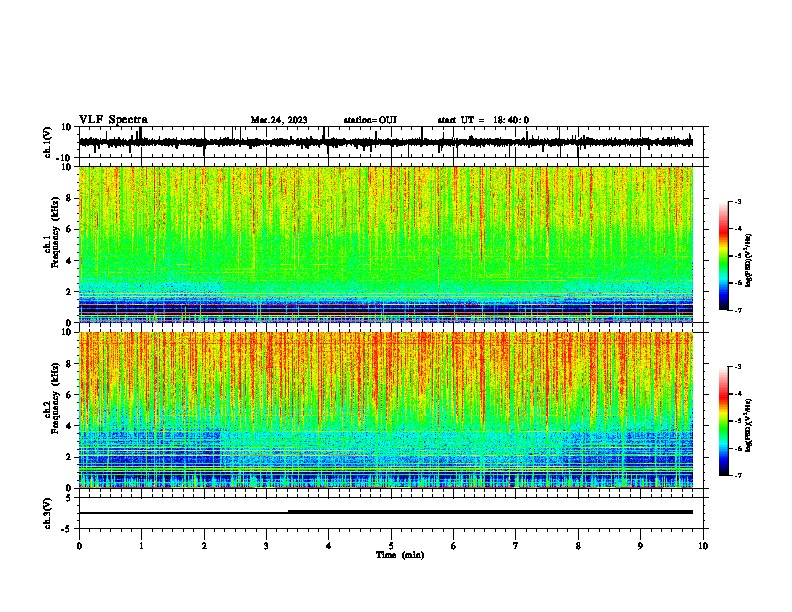Click the "-7" tick on ch.2 colorbar
Screen dimensions: 792x612
tap(738, 475)
